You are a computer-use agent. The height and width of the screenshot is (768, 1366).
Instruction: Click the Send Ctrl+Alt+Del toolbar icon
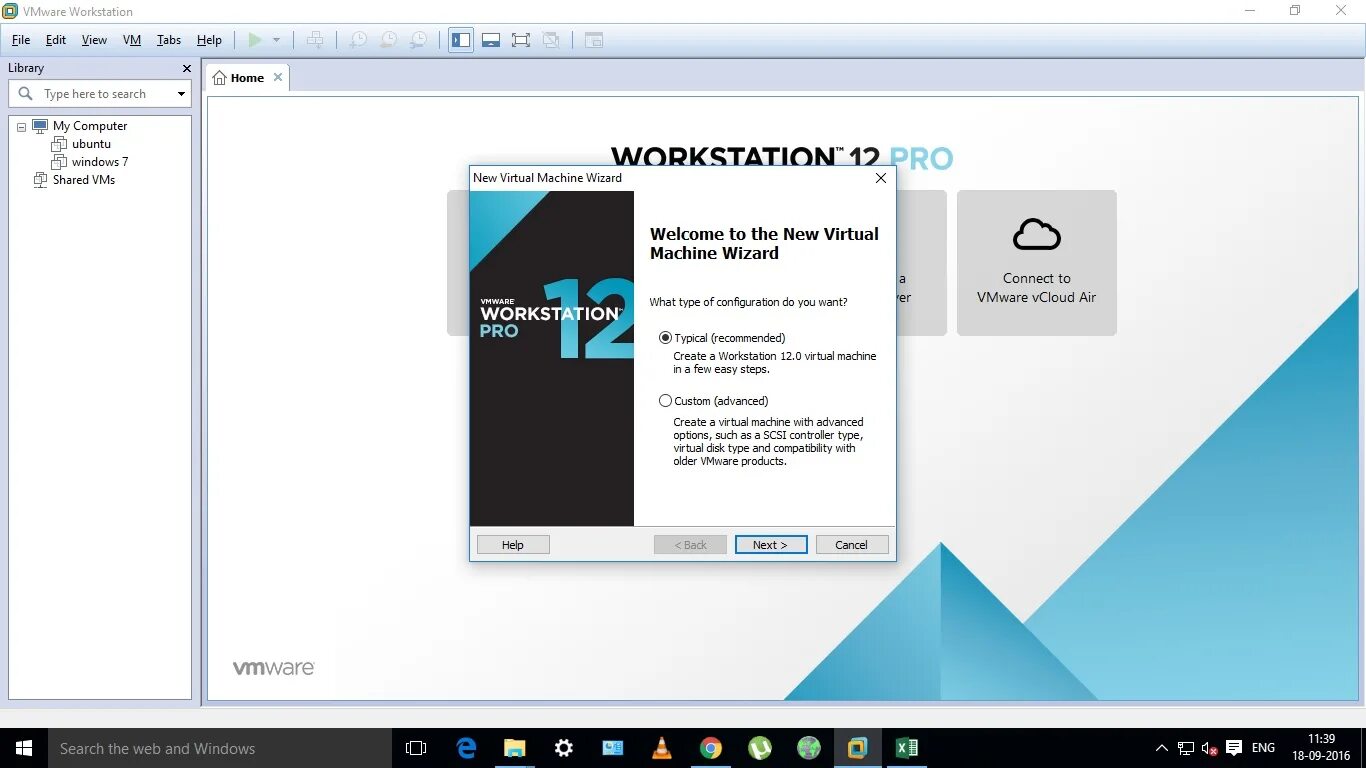point(315,40)
